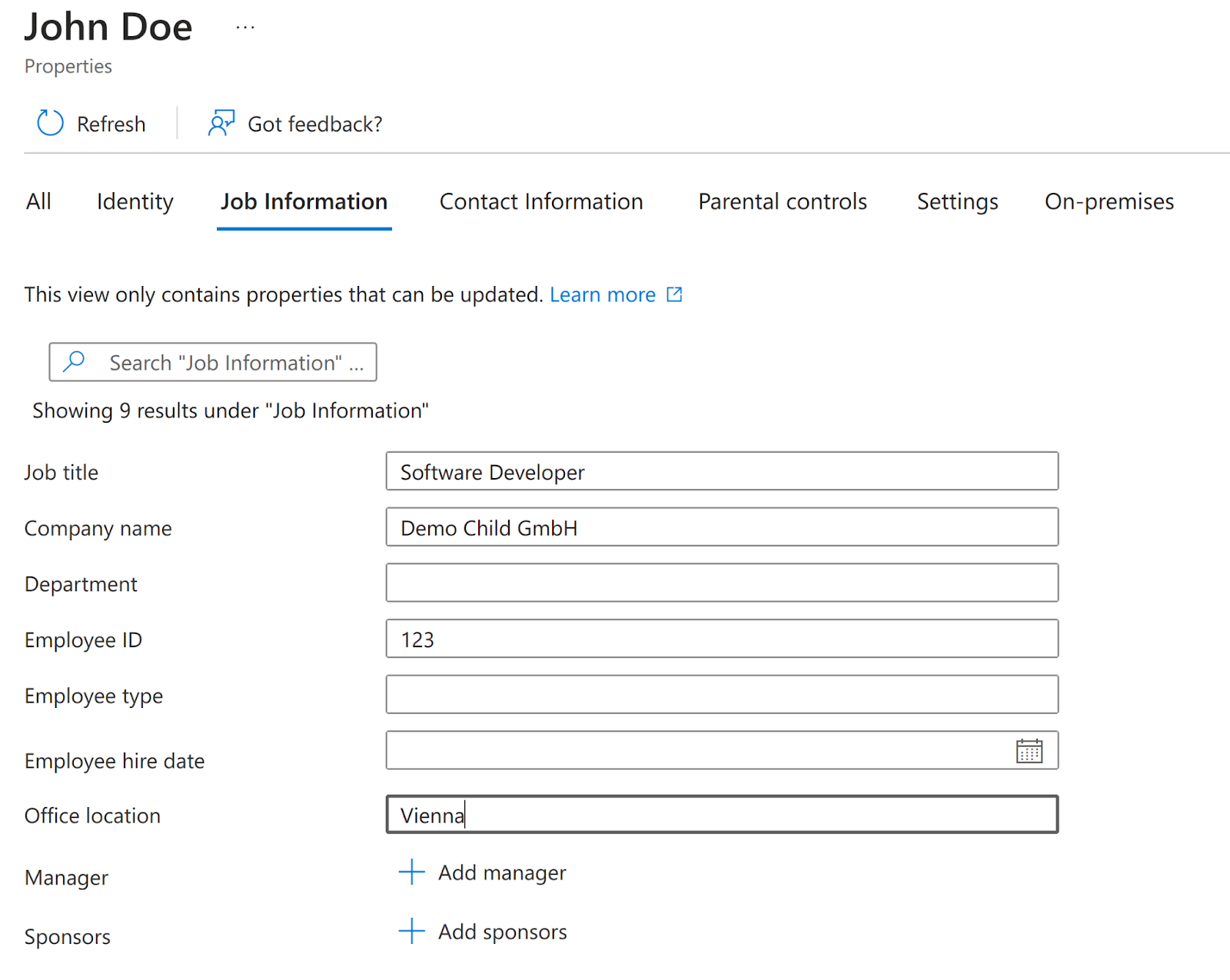Click the Employee hire date label
This screenshot has height=980, width=1230.
pyautogui.click(x=115, y=762)
